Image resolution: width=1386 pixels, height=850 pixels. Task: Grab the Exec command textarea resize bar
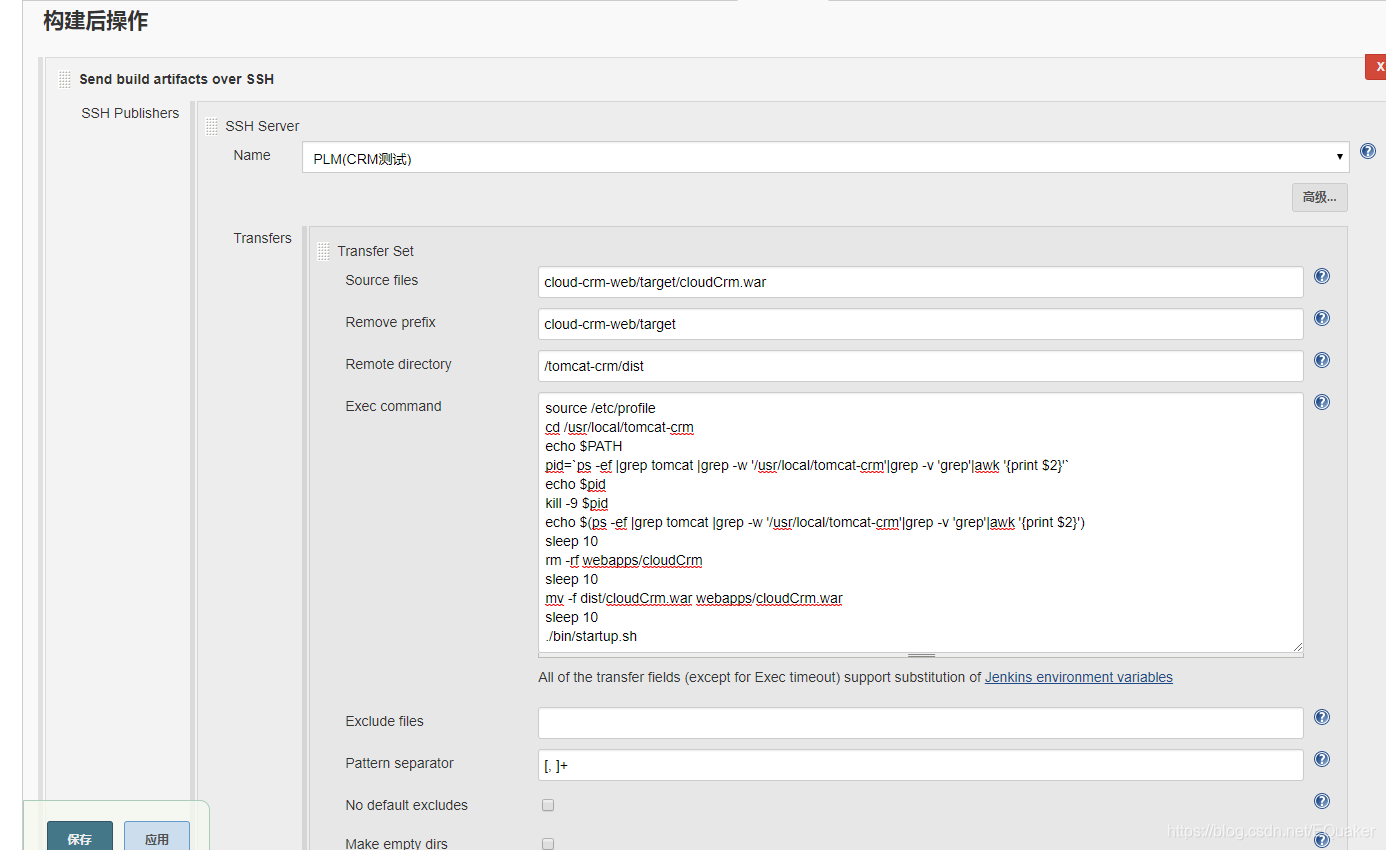[x=921, y=655]
